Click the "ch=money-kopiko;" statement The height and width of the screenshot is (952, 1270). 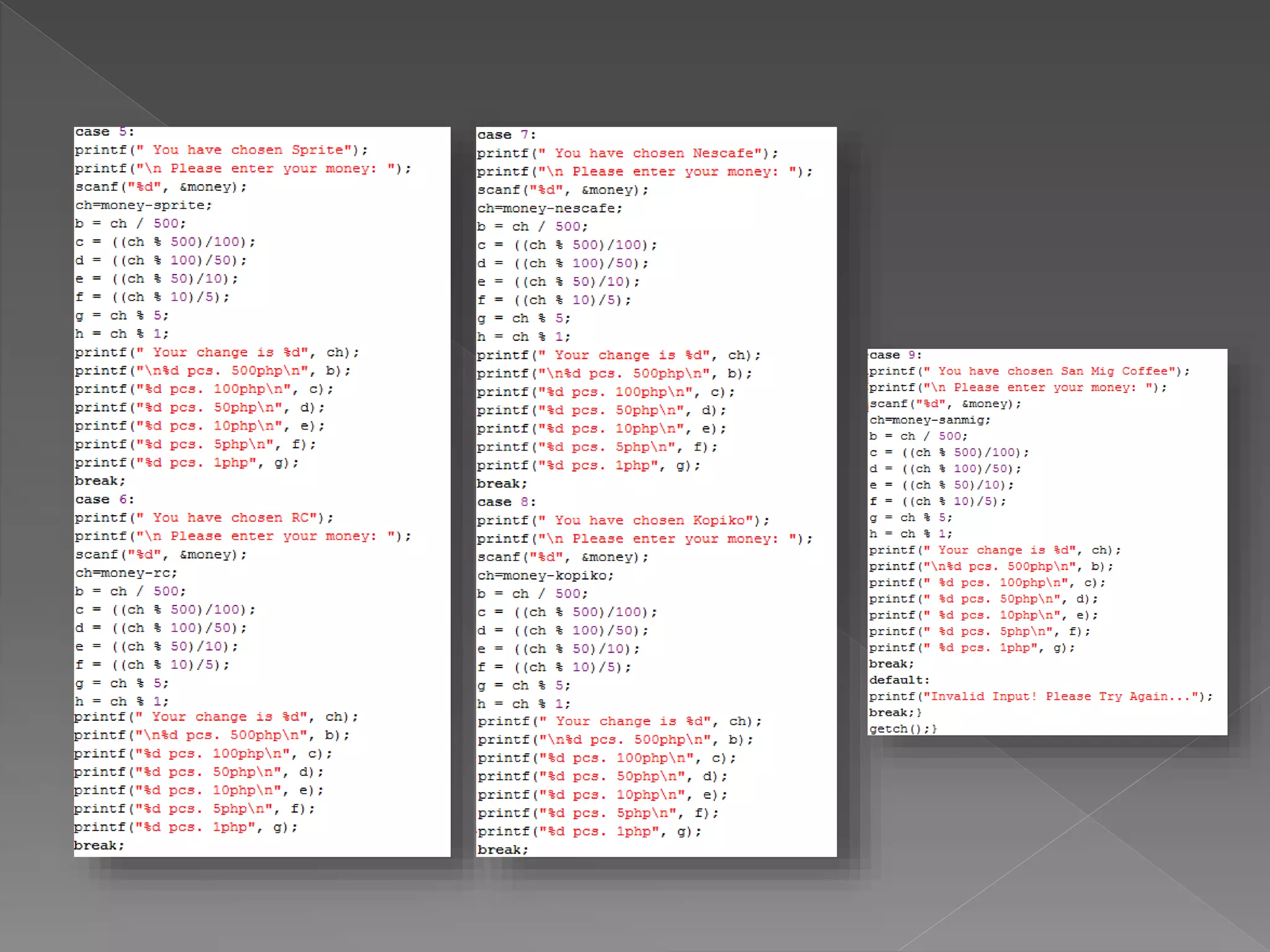[546, 576]
